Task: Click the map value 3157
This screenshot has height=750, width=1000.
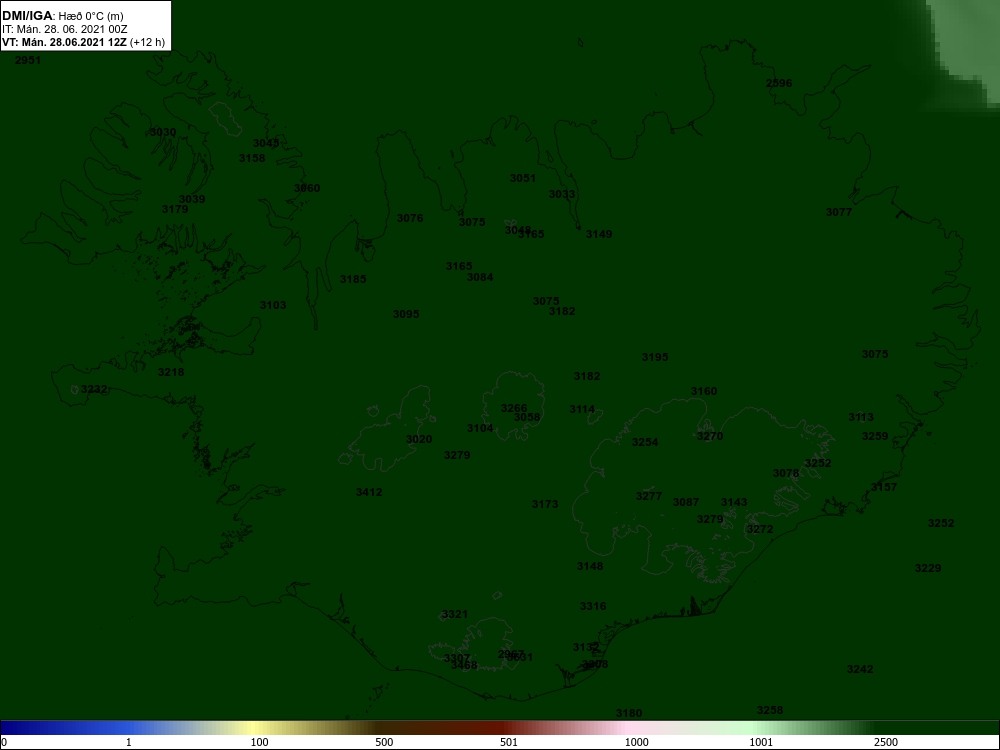Action: click(884, 487)
